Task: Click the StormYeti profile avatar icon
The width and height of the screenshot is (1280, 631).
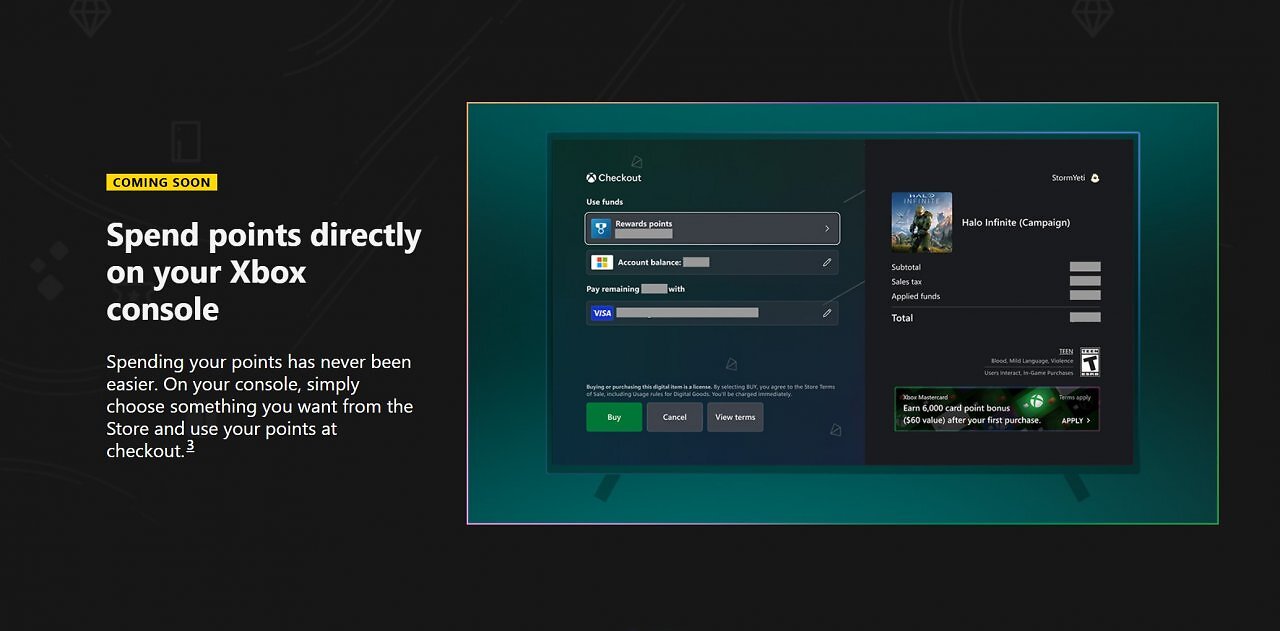Action: pyautogui.click(x=1095, y=178)
